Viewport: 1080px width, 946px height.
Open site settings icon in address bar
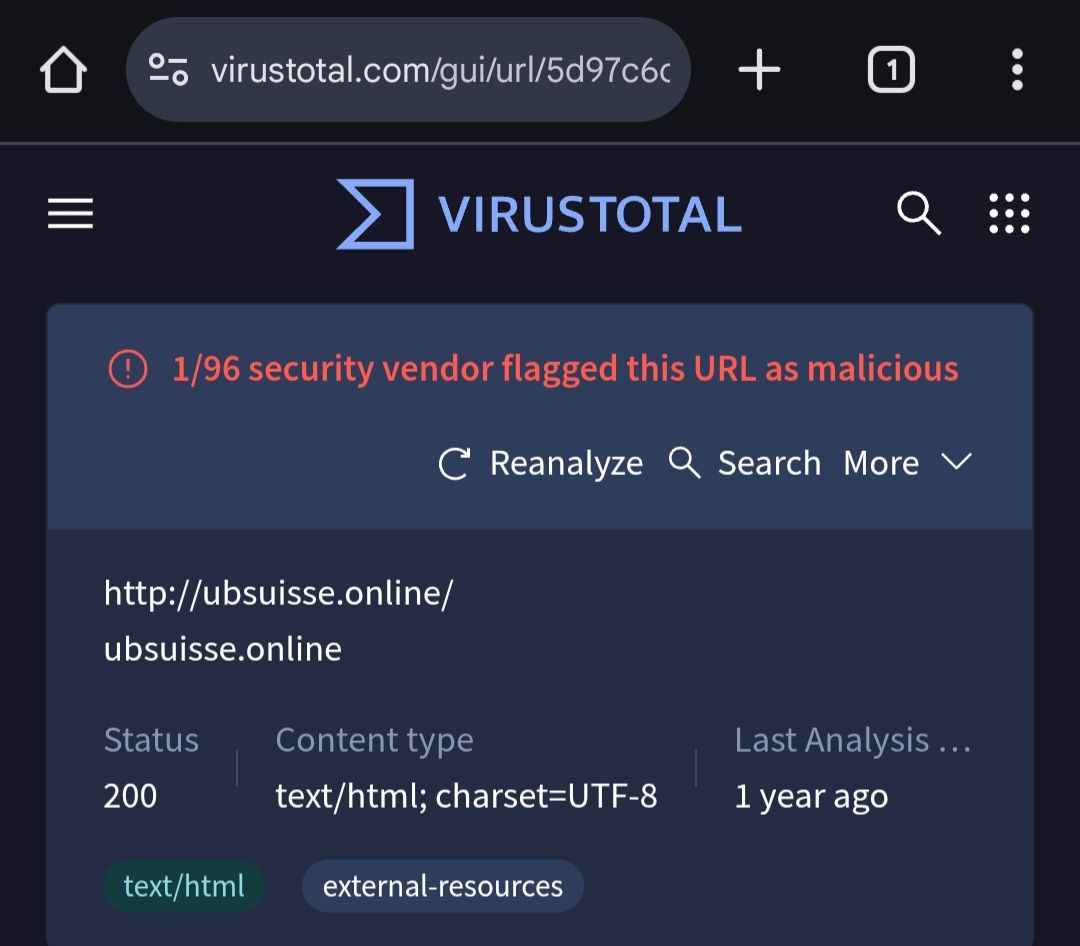(x=168, y=70)
